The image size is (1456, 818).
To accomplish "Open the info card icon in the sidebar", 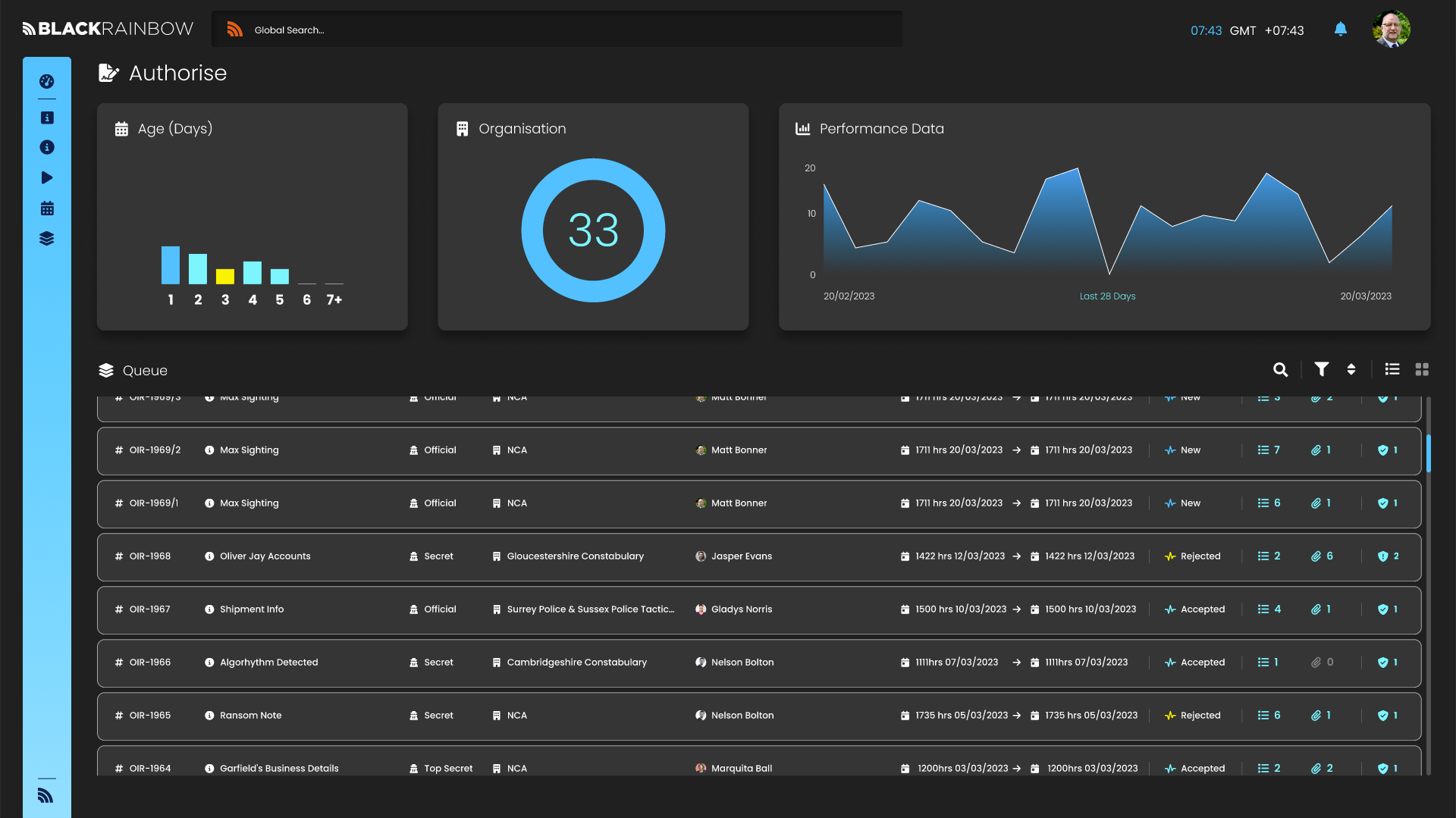I will click(x=47, y=118).
